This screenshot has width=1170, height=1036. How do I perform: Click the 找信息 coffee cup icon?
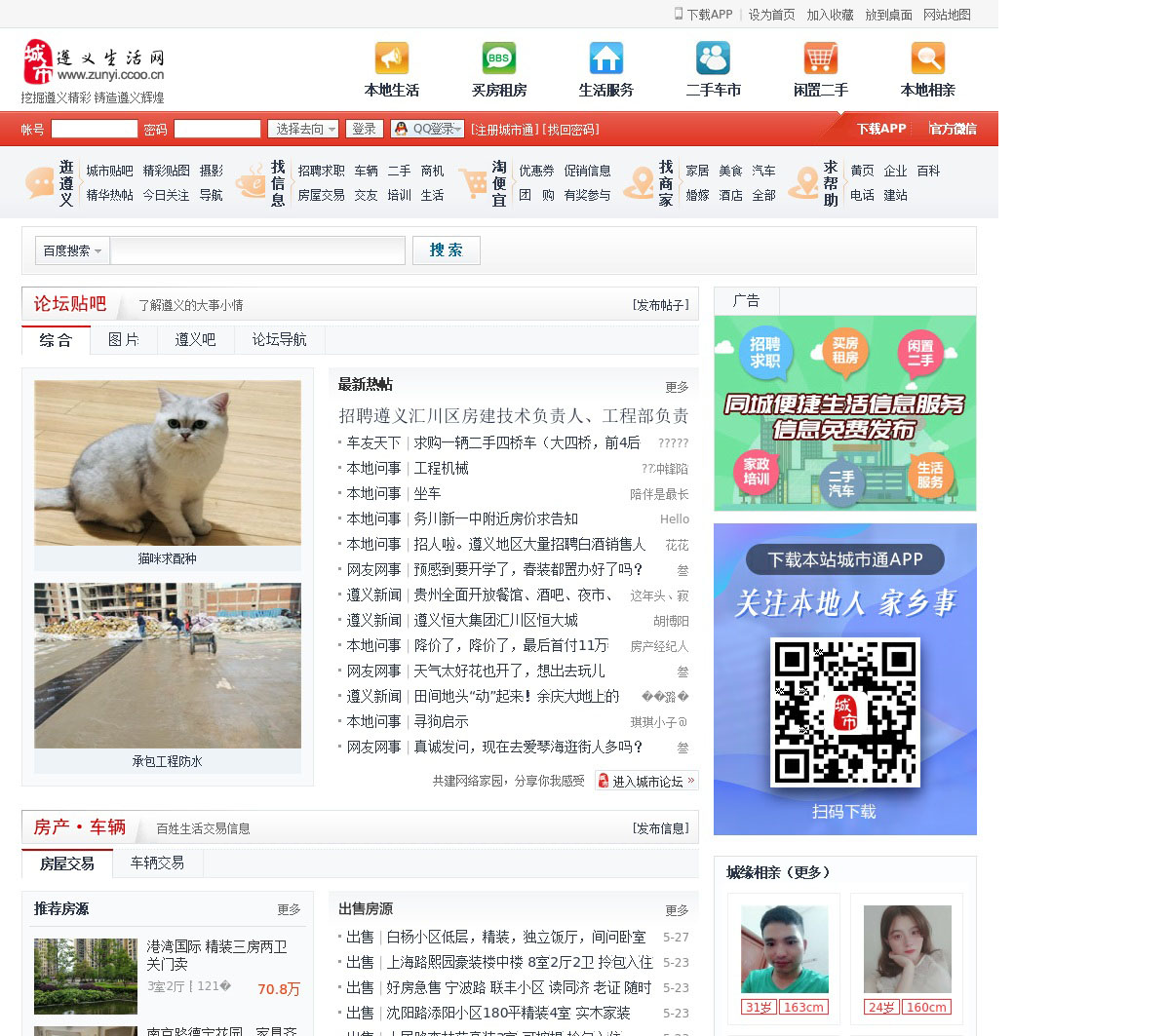pos(251,183)
